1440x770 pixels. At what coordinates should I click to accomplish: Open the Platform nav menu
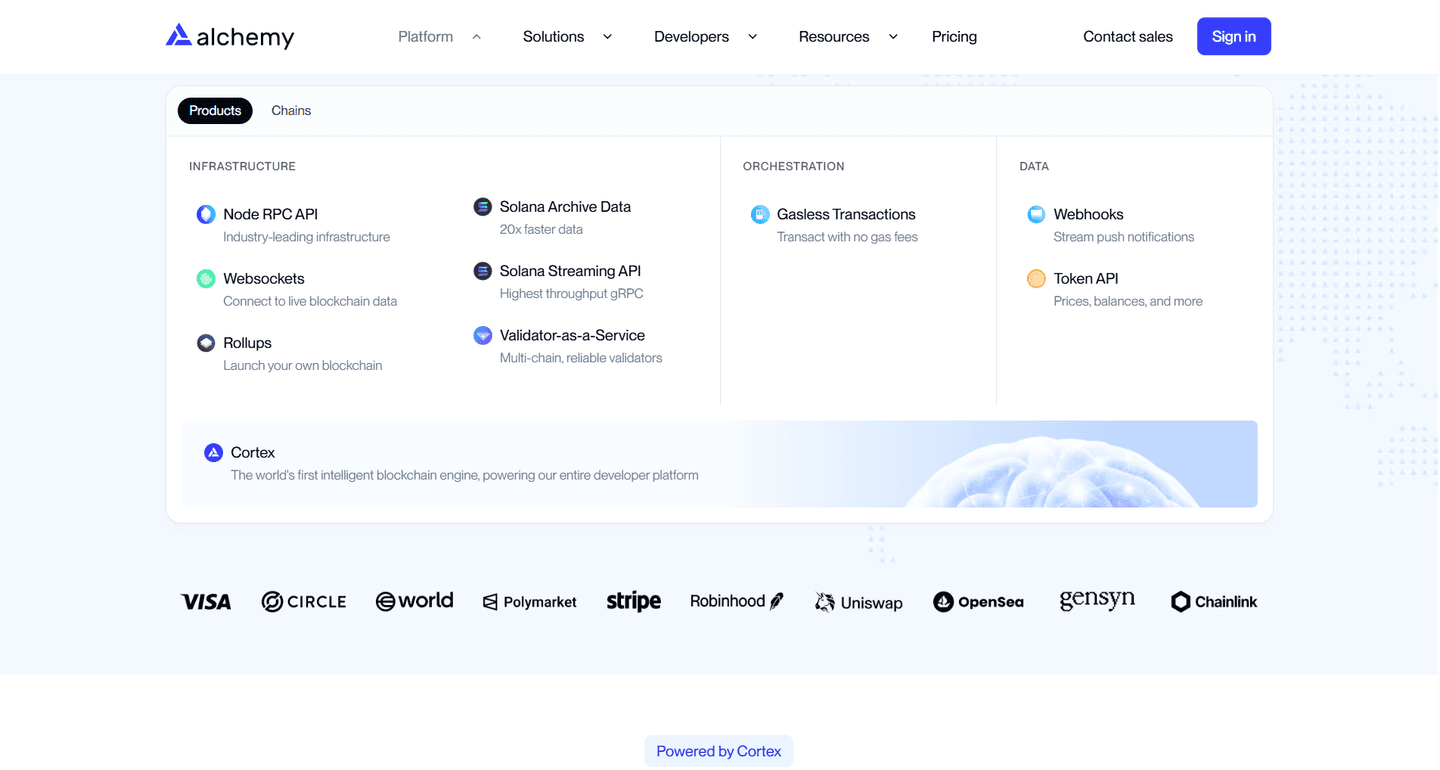(426, 37)
